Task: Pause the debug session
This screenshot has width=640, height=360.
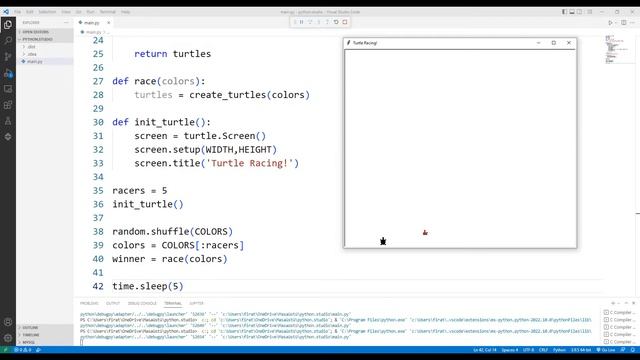Action: point(302,22)
